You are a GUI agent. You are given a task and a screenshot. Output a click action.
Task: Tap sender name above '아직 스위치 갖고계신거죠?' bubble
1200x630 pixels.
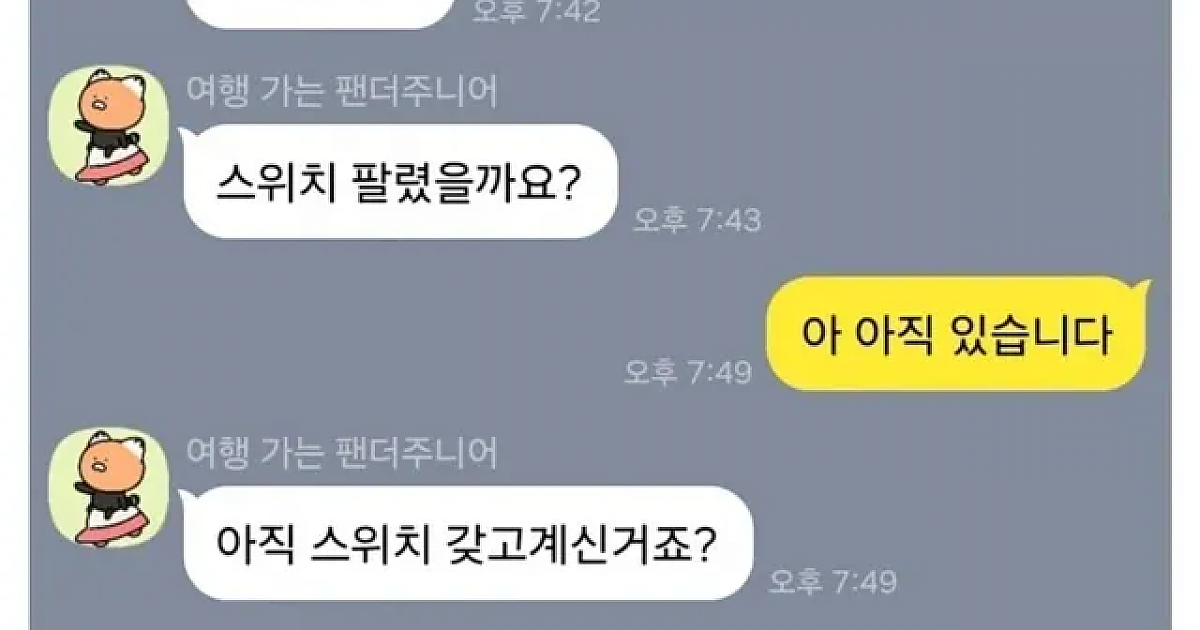342,454
